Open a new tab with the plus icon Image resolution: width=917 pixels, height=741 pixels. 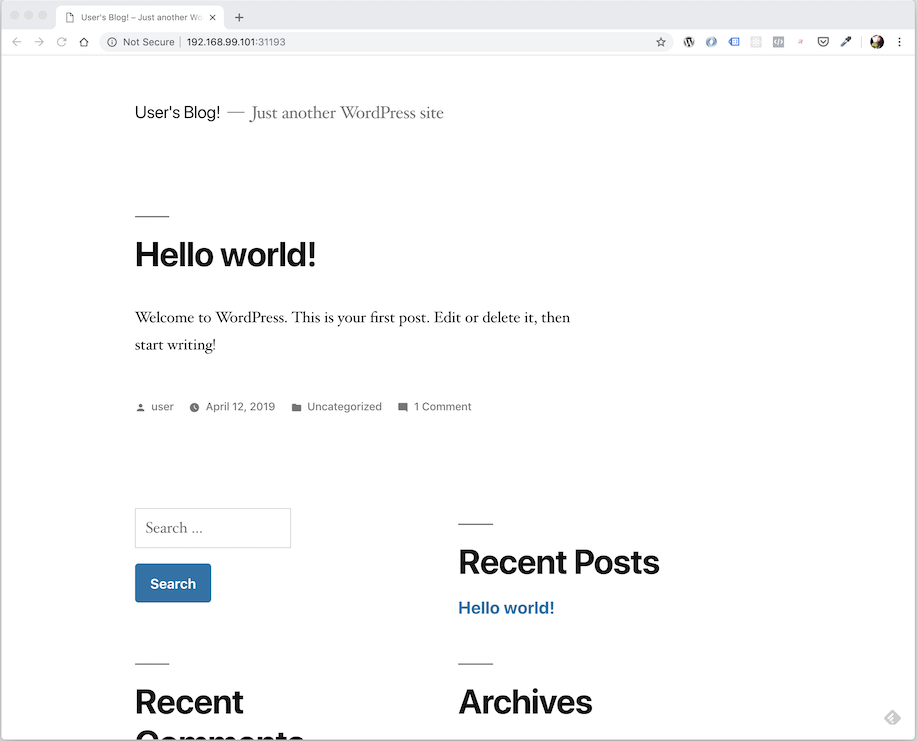(x=239, y=18)
